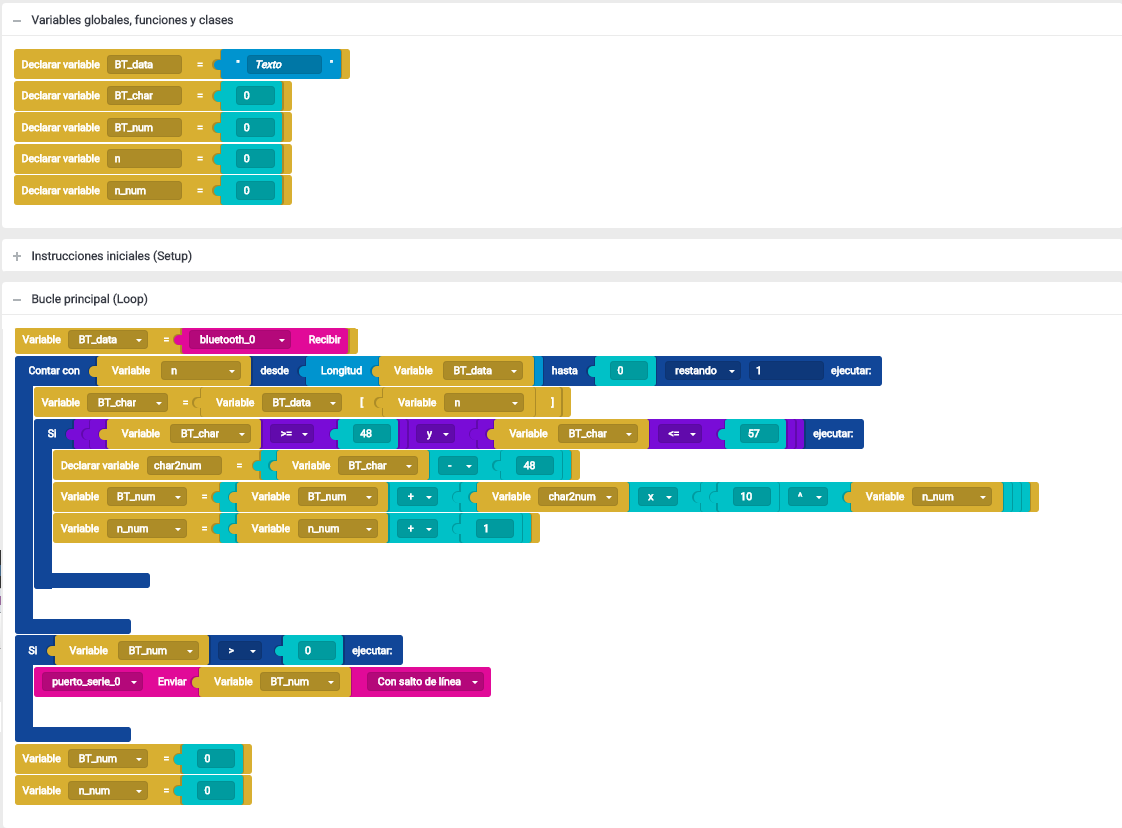
Task: Select the Longitud block
Action: coord(341,371)
